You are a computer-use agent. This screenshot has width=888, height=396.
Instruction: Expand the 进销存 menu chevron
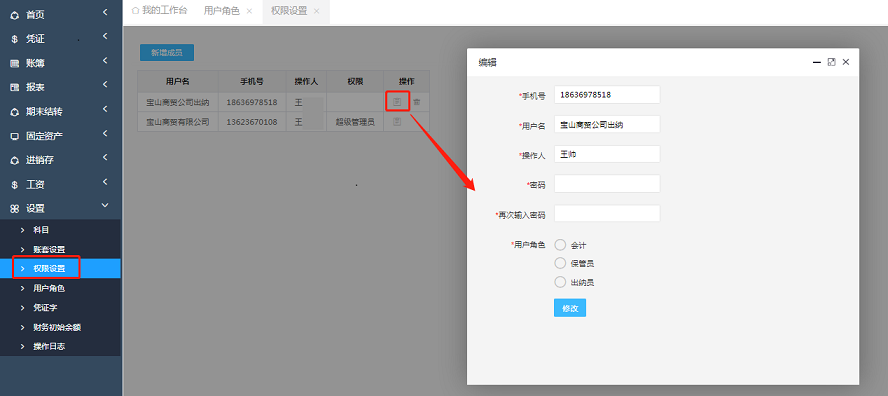pyautogui.click(x=105, y=157)
